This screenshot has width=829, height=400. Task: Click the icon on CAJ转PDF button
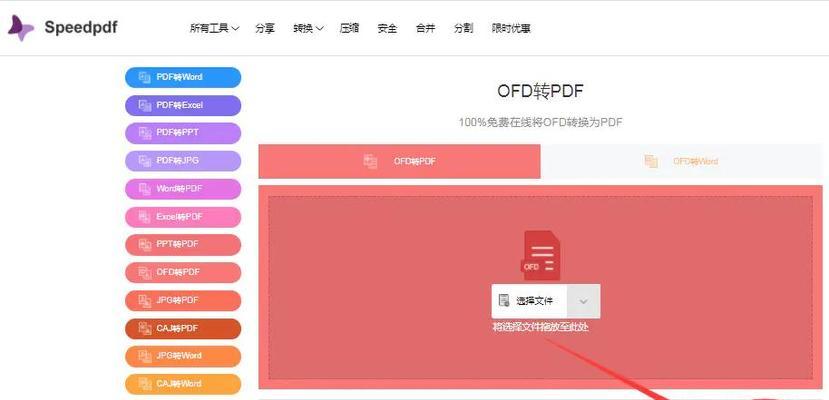click(x=144, y=328)
